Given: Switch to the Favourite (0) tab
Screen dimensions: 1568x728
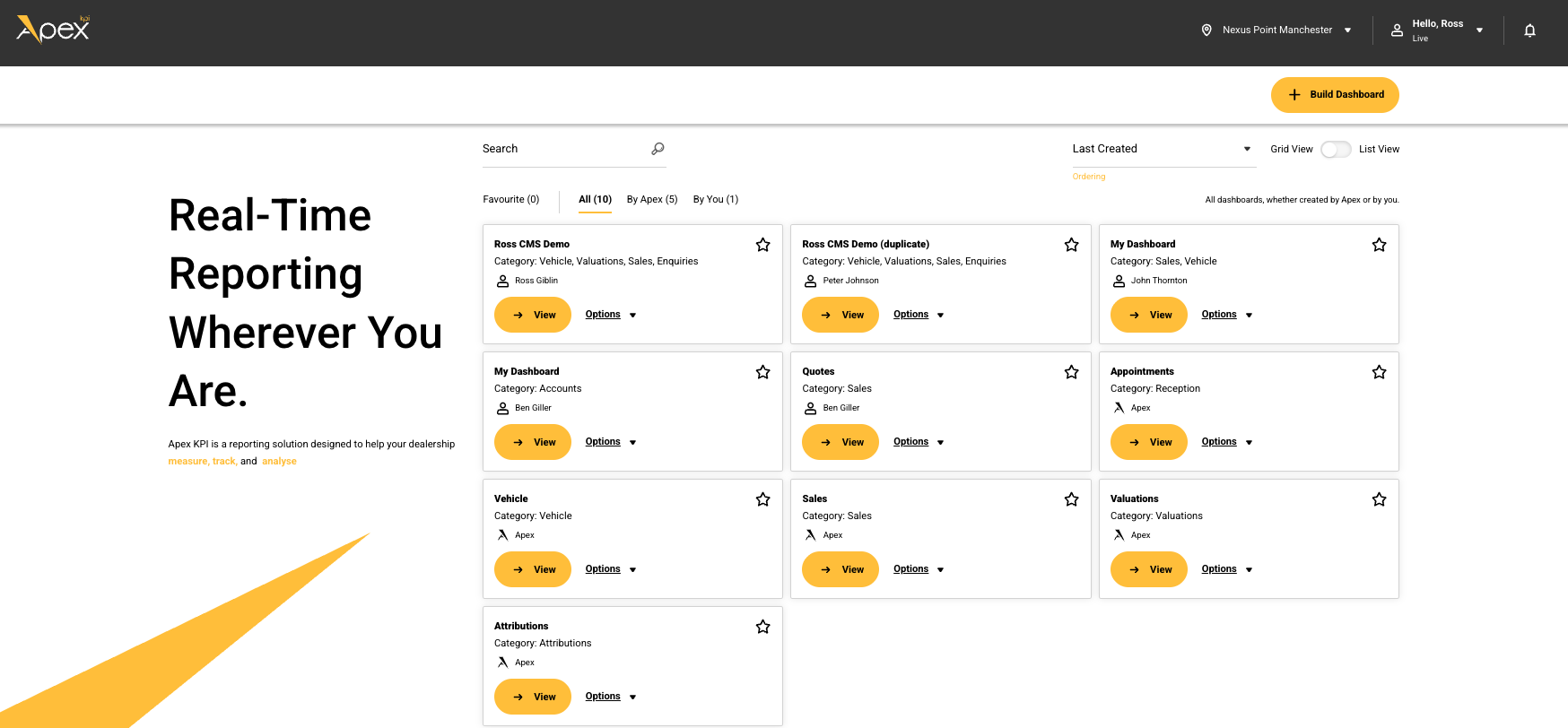Looking at the screenshot, I should click(x=511, y=199).
